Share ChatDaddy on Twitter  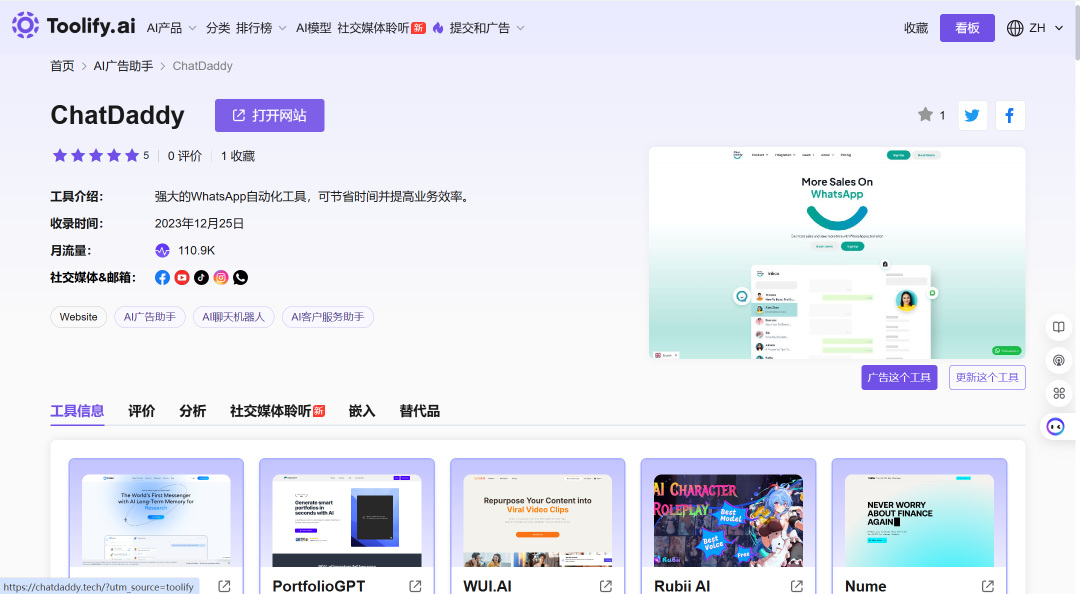tap(972, 115)
